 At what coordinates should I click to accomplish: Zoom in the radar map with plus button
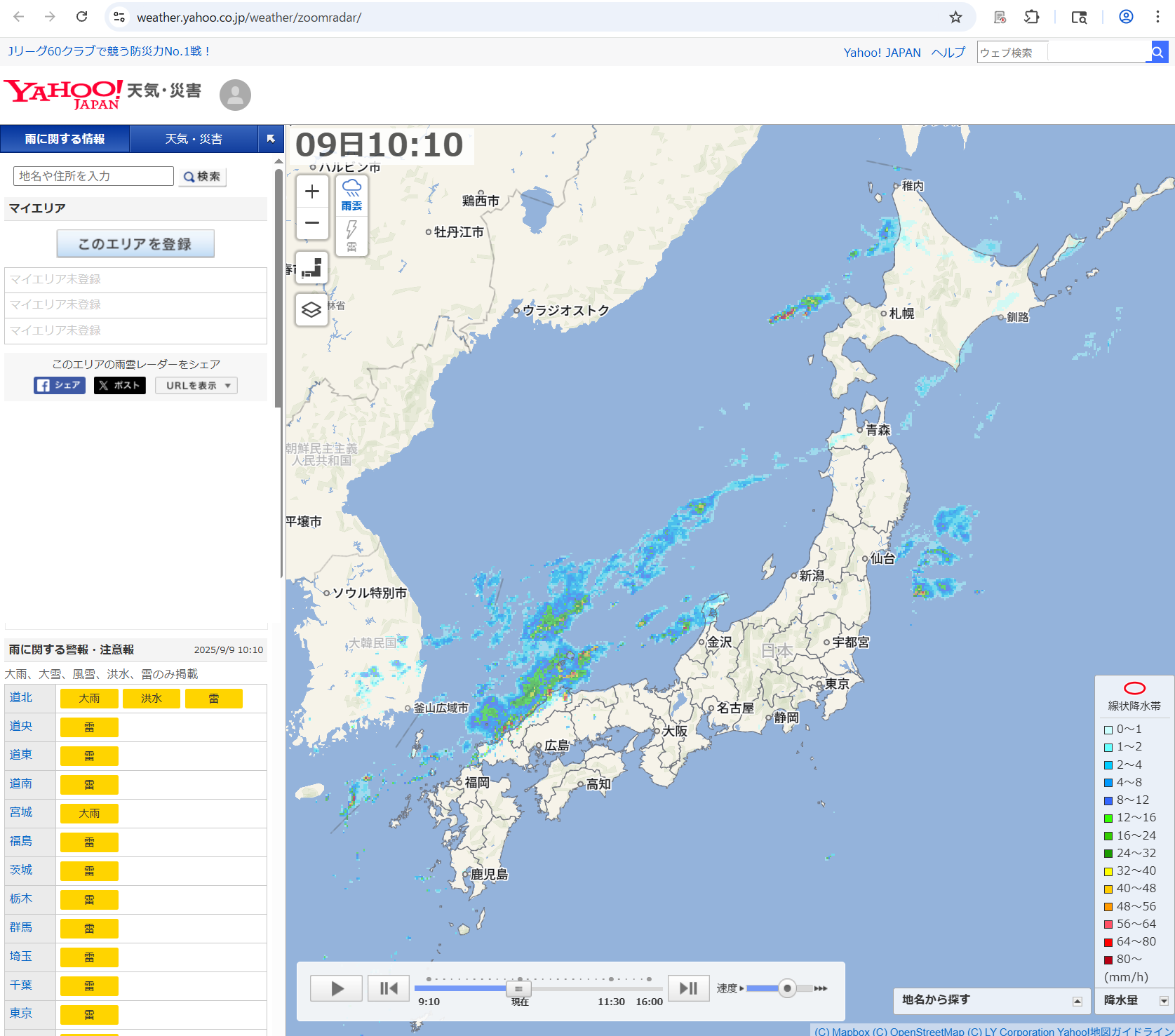pyautogui.click(x=312, y=191)
